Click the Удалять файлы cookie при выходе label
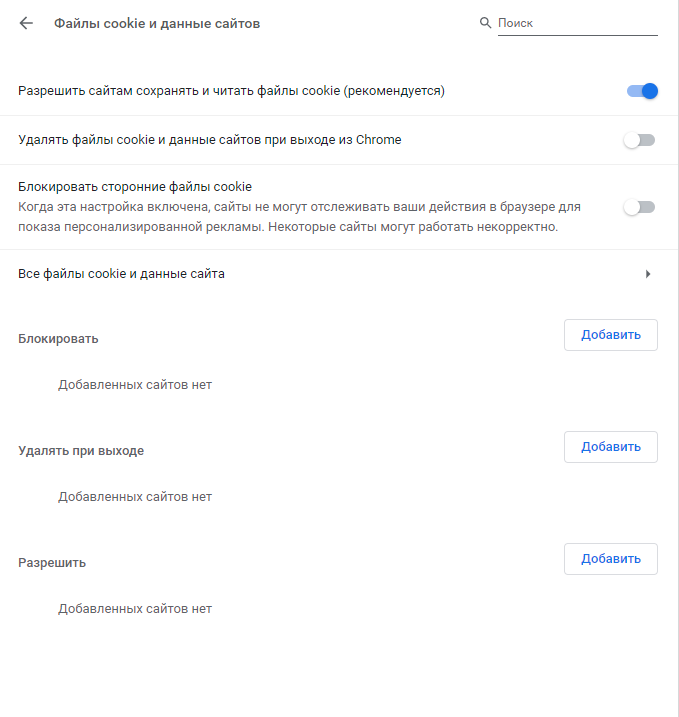This screenshot has height=717, width=679. coord(210,140)
